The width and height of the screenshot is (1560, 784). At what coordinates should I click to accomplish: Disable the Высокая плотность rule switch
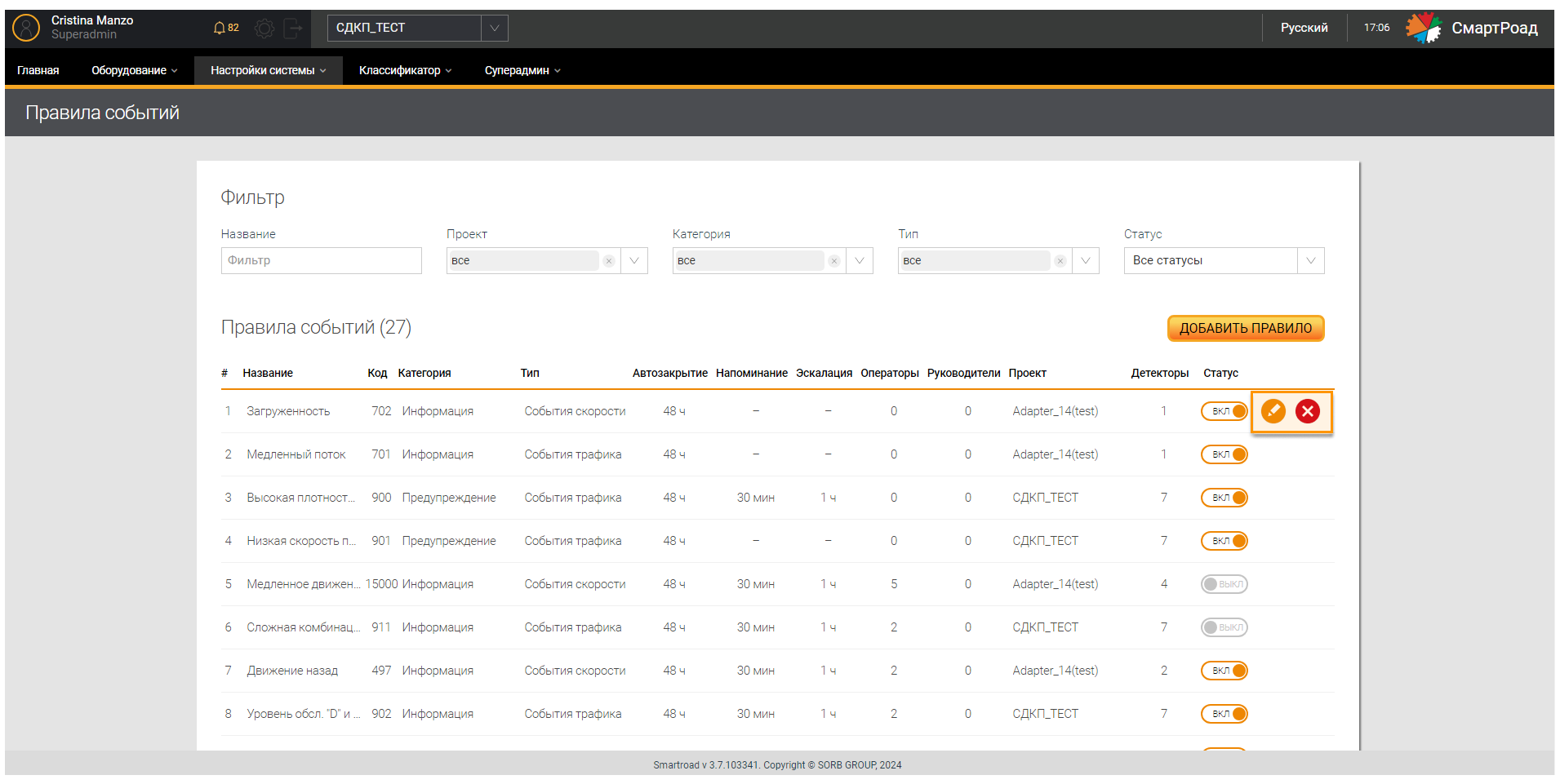[x=1224, y=498]
